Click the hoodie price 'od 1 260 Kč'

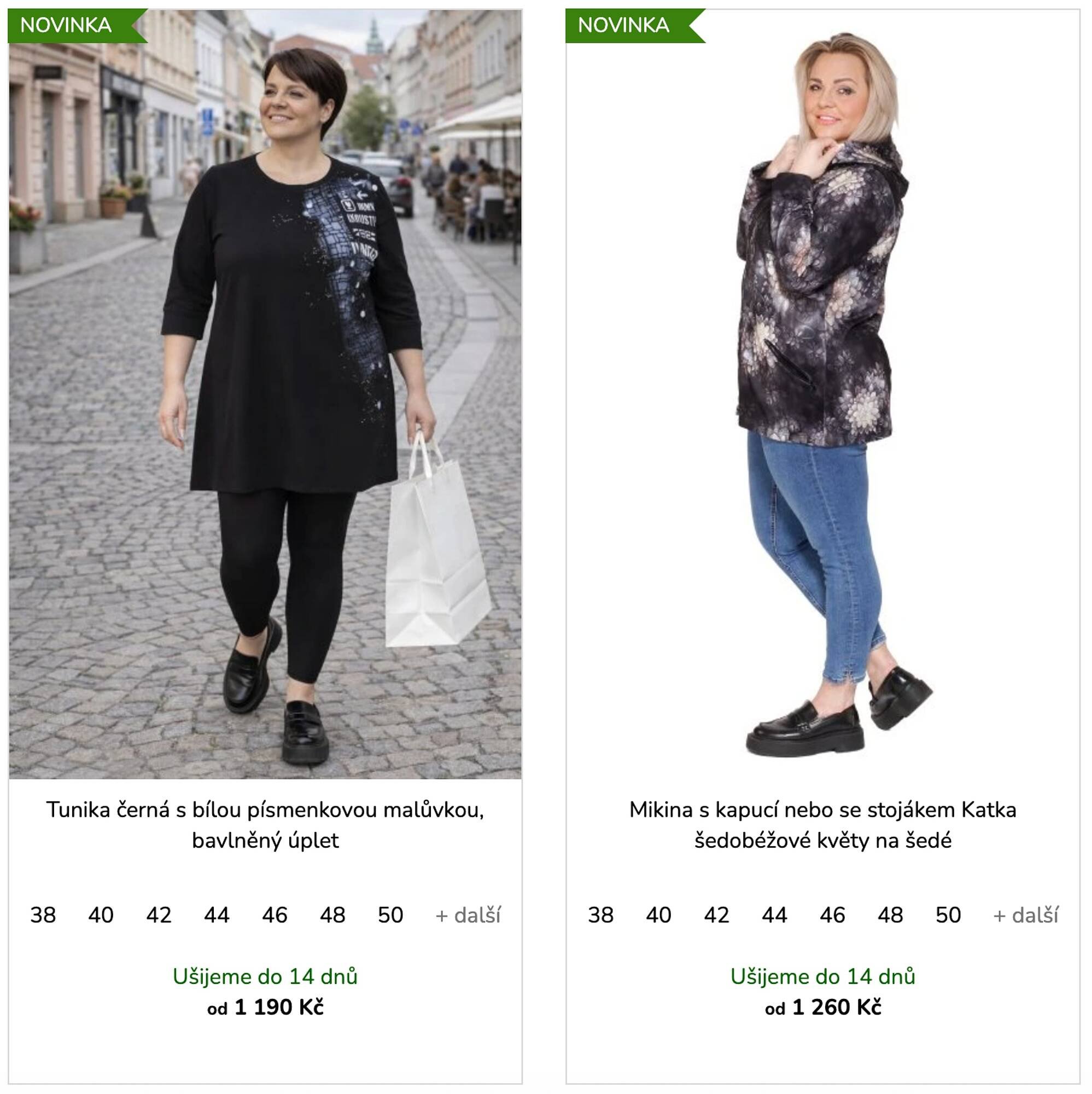pyautogui.click(x=822, y=1008)
